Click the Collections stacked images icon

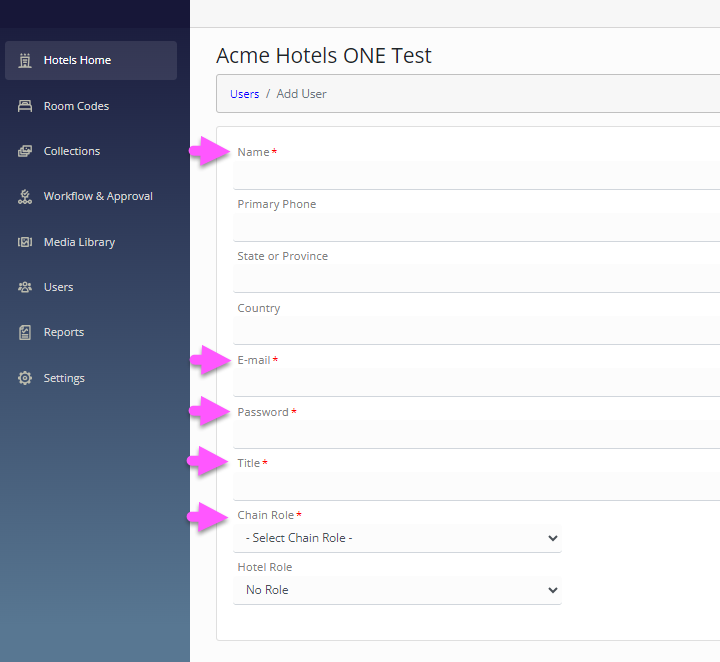[x=25, y=151]
